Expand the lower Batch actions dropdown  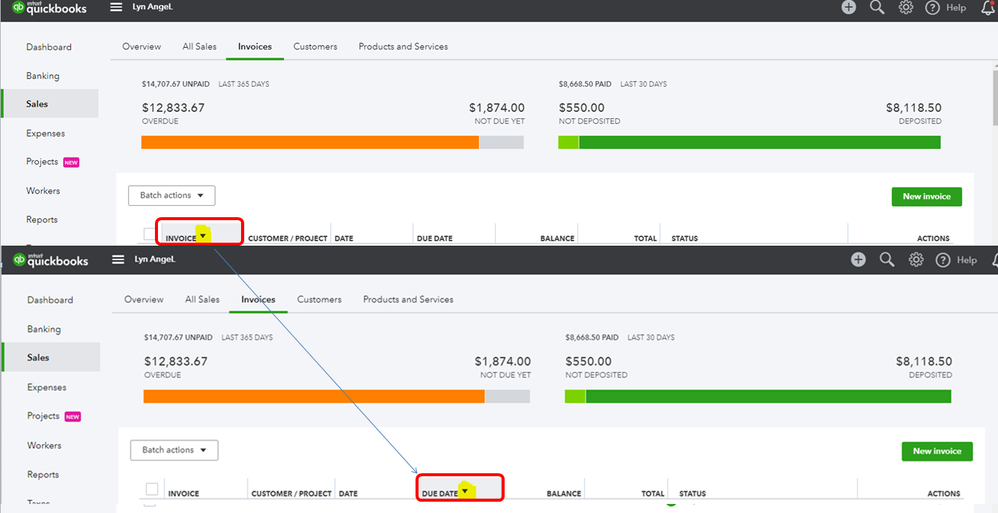[174, 450]
